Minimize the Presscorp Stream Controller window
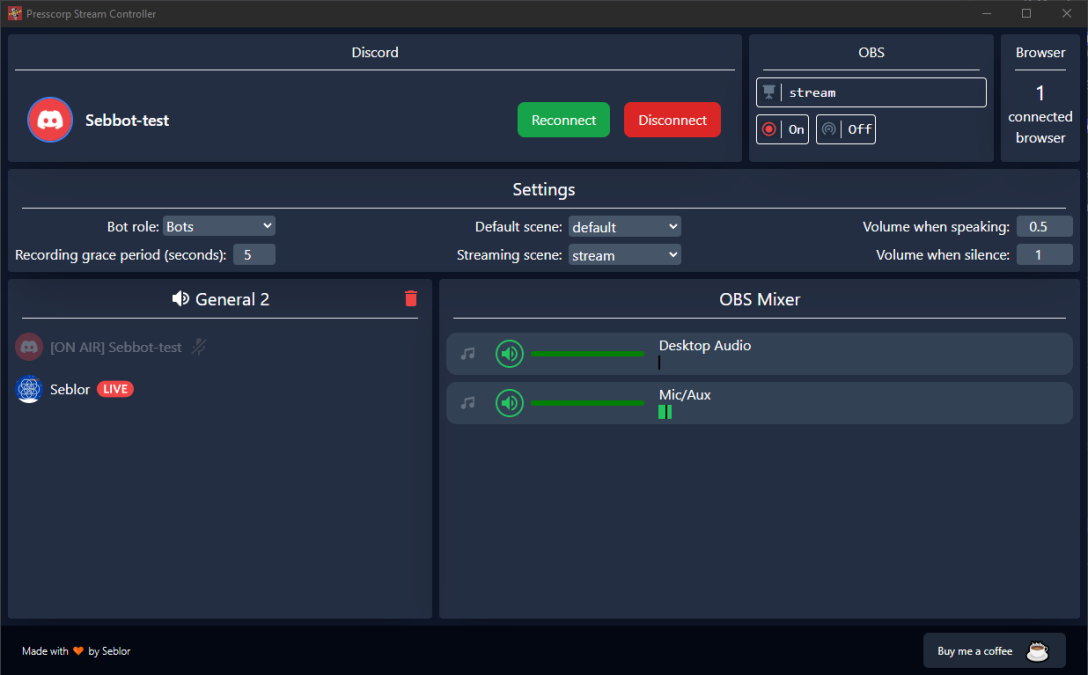The width and height of the screenshot is (1088, 675). click(987, 13)
